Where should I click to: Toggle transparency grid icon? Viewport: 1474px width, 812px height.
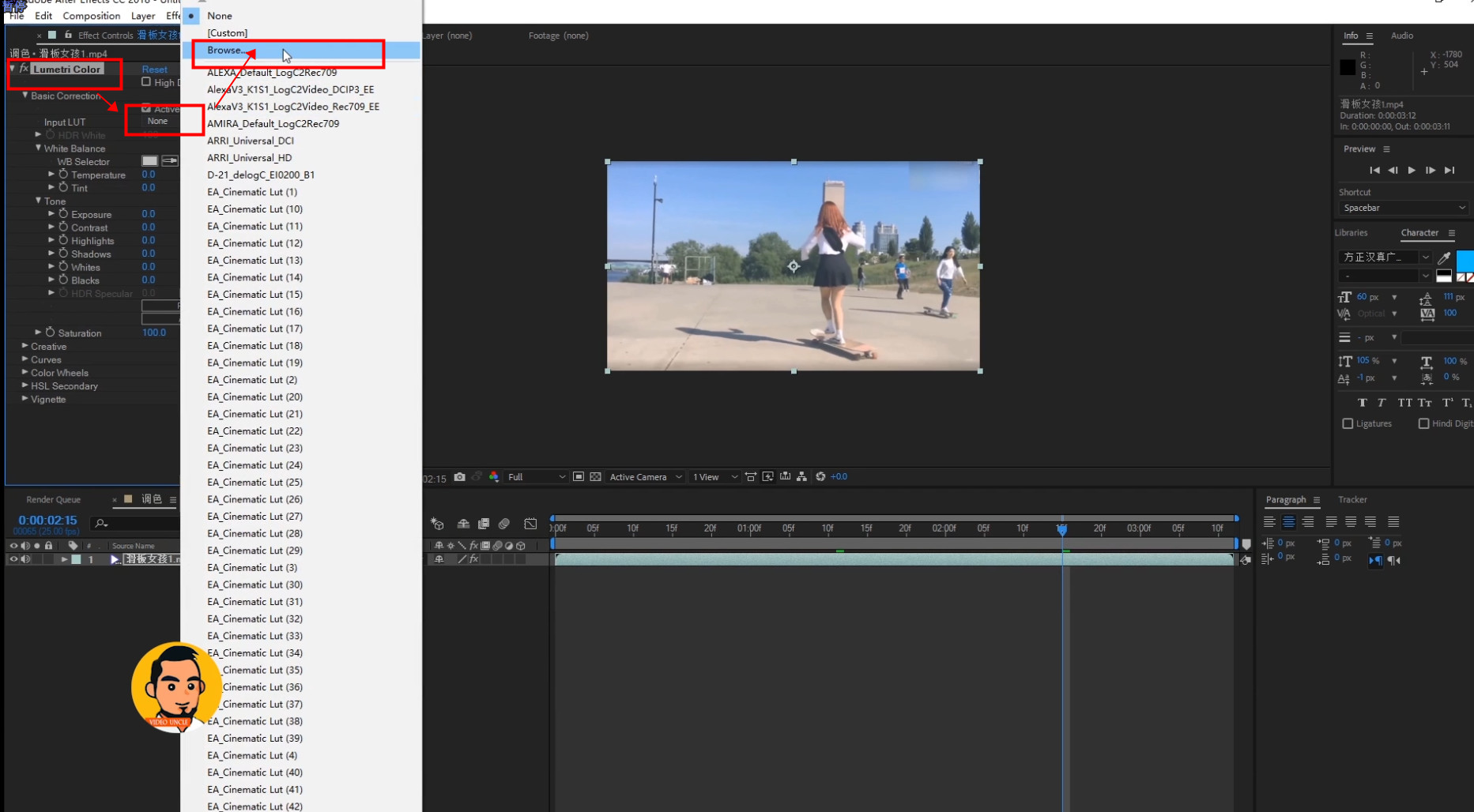point(596,476)
